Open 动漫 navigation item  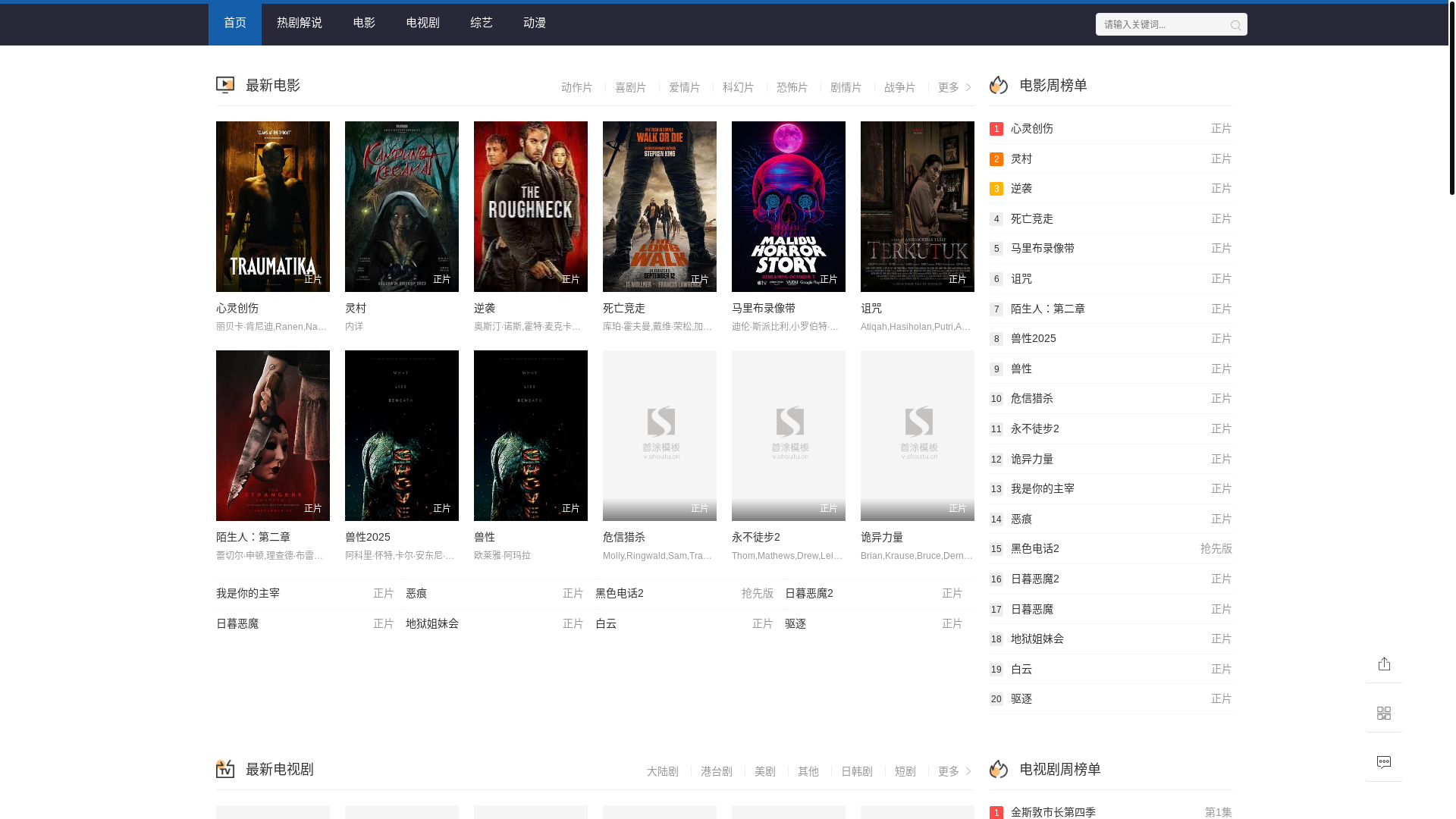(x=535, y=23)
